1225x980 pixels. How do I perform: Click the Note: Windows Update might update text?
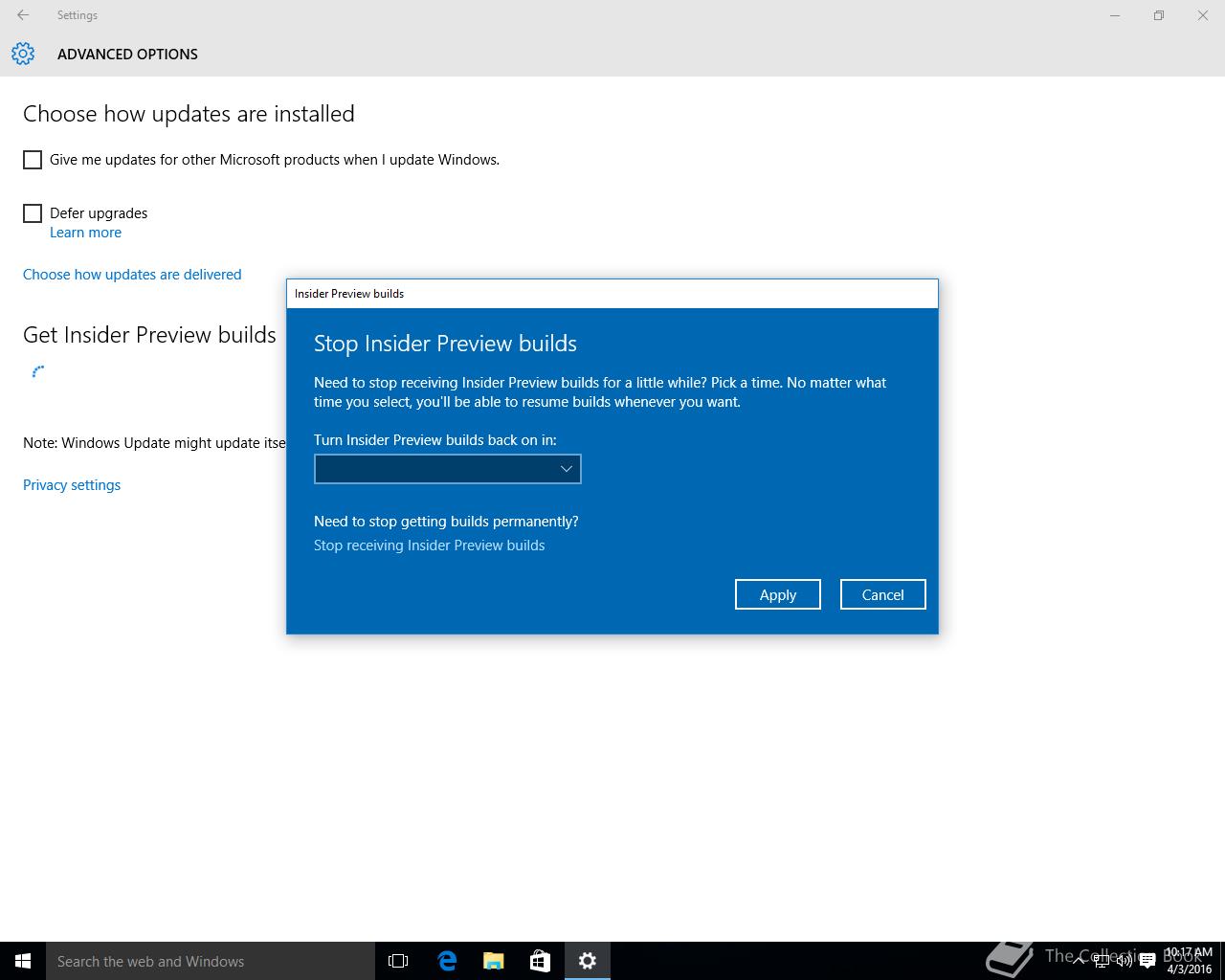pyautogui.click(x=154, y=443)
